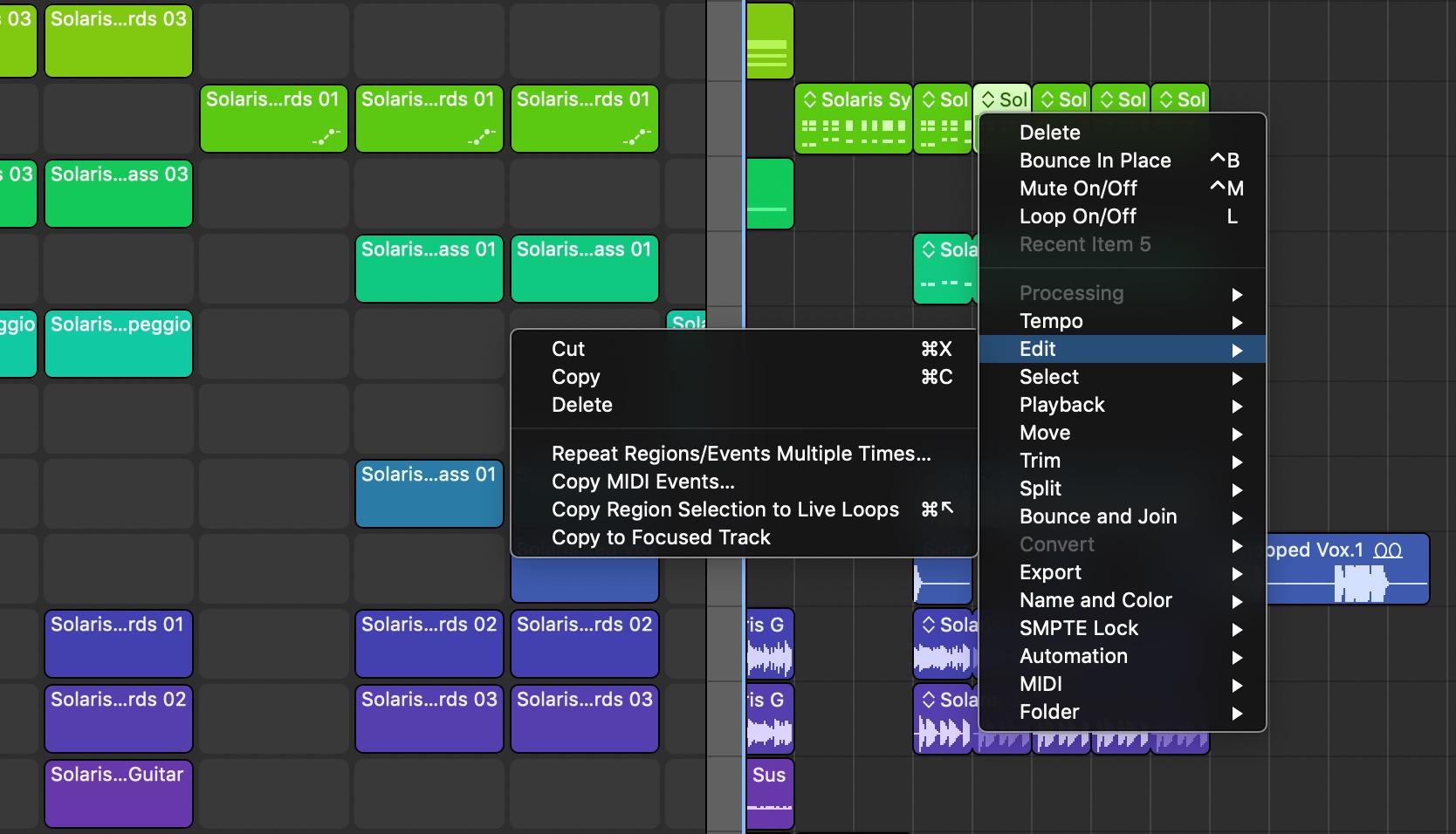Click the diamond icon on the second green Sol cell
This screenshot has width=1456, height=834.
coord(927,99)
